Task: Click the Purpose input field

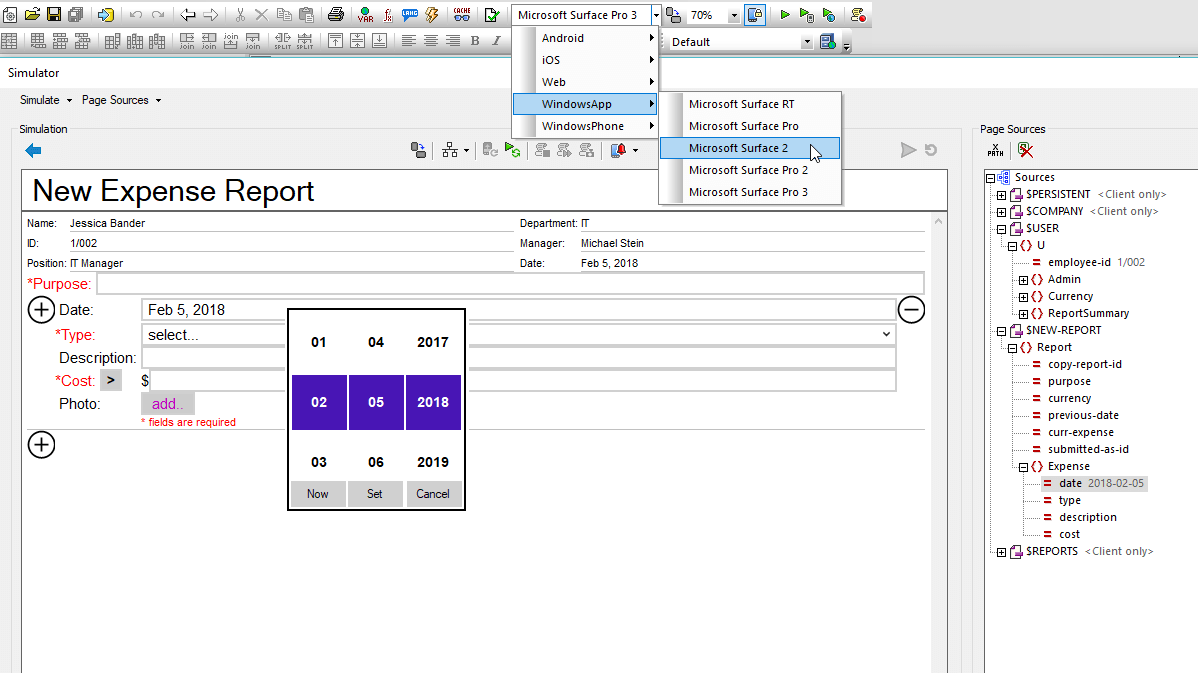Action: (509, 284)
